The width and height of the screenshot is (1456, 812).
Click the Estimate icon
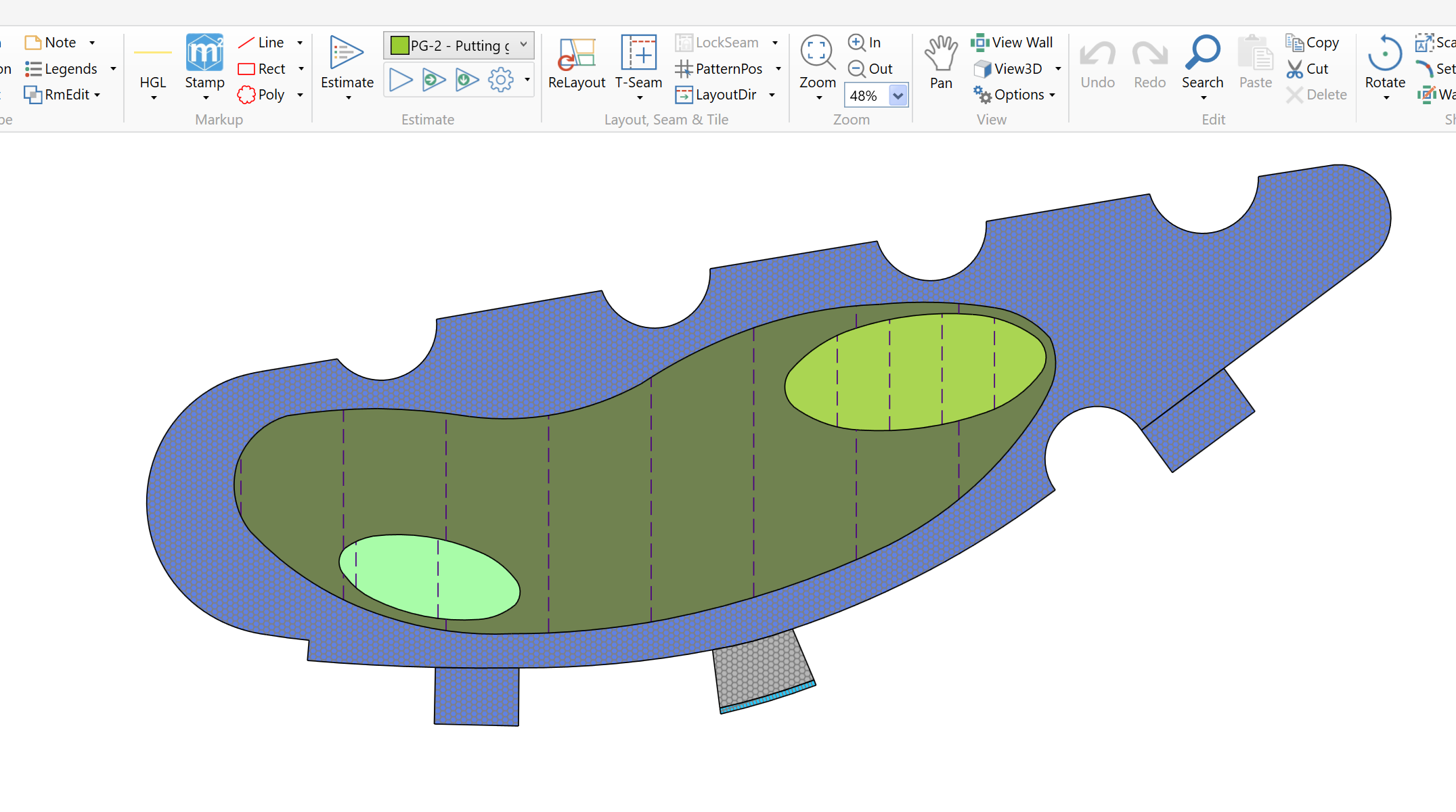coord(347,53)
